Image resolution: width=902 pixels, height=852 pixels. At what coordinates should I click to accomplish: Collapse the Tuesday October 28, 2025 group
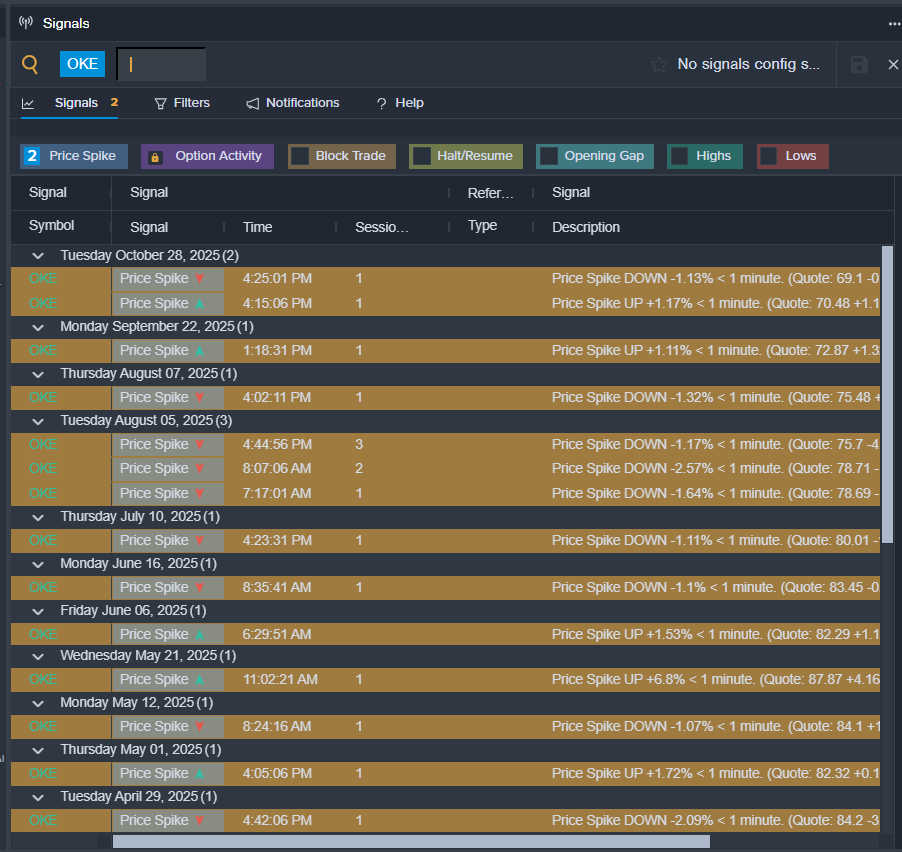pyautogui.click(x=38, y=256)
